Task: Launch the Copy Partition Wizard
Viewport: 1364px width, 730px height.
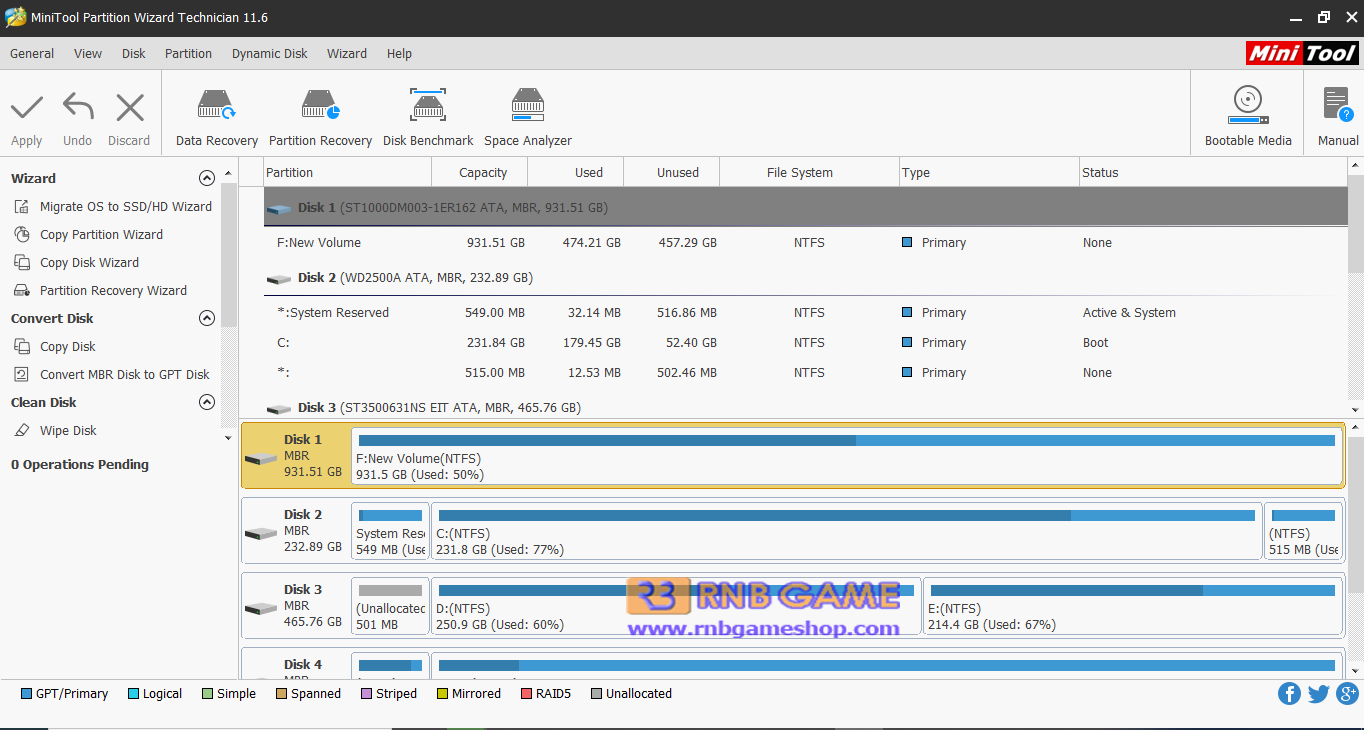Action: 101,235
